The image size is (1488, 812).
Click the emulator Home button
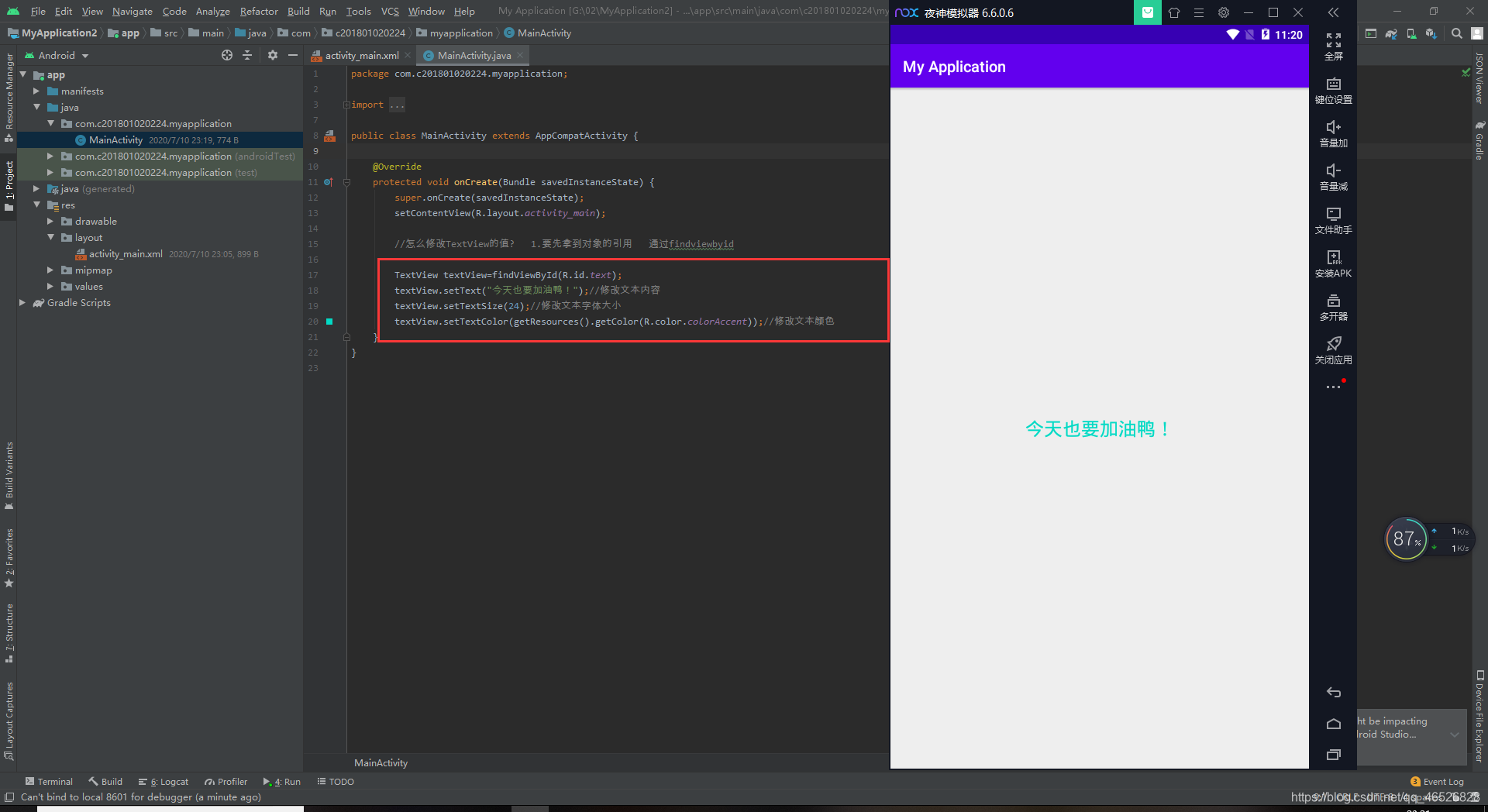tap(1333, 724)
